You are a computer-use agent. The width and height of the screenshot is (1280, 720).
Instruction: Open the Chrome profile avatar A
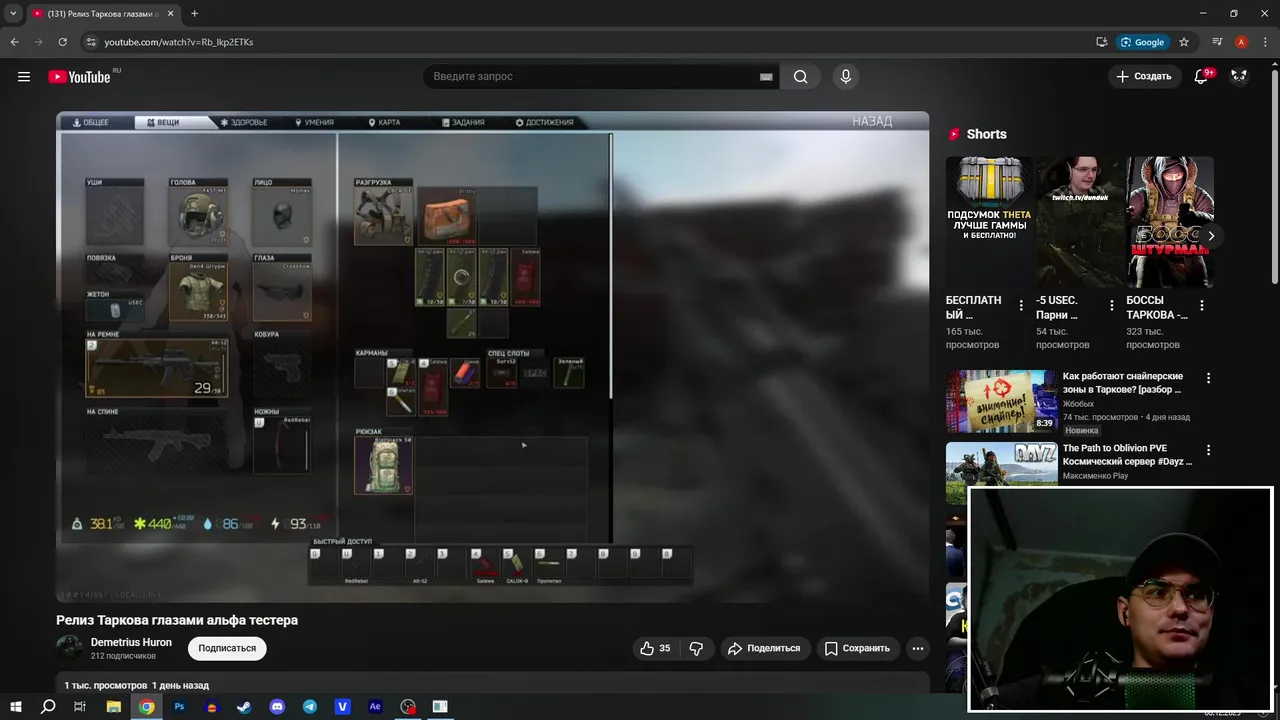click(1241, 42)
